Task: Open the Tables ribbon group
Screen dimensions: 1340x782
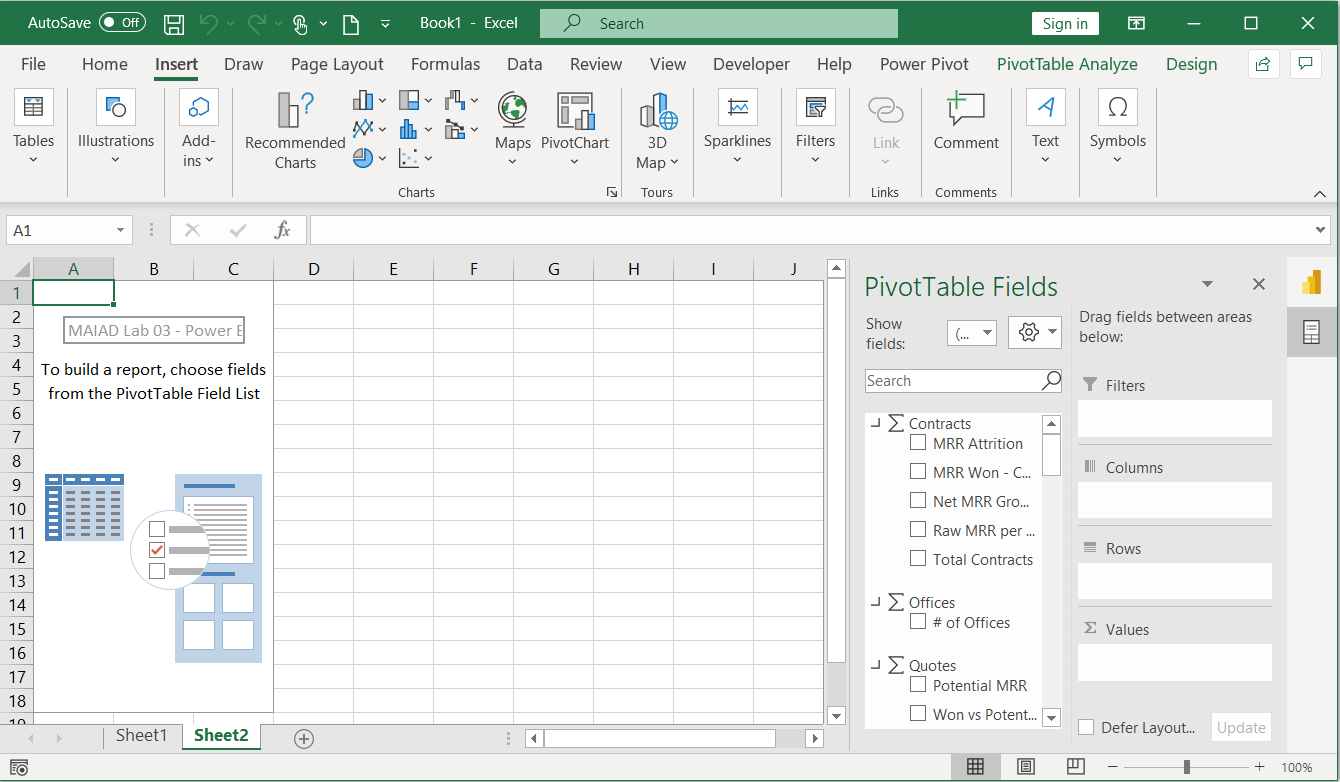Action: (x=33, y=127)
